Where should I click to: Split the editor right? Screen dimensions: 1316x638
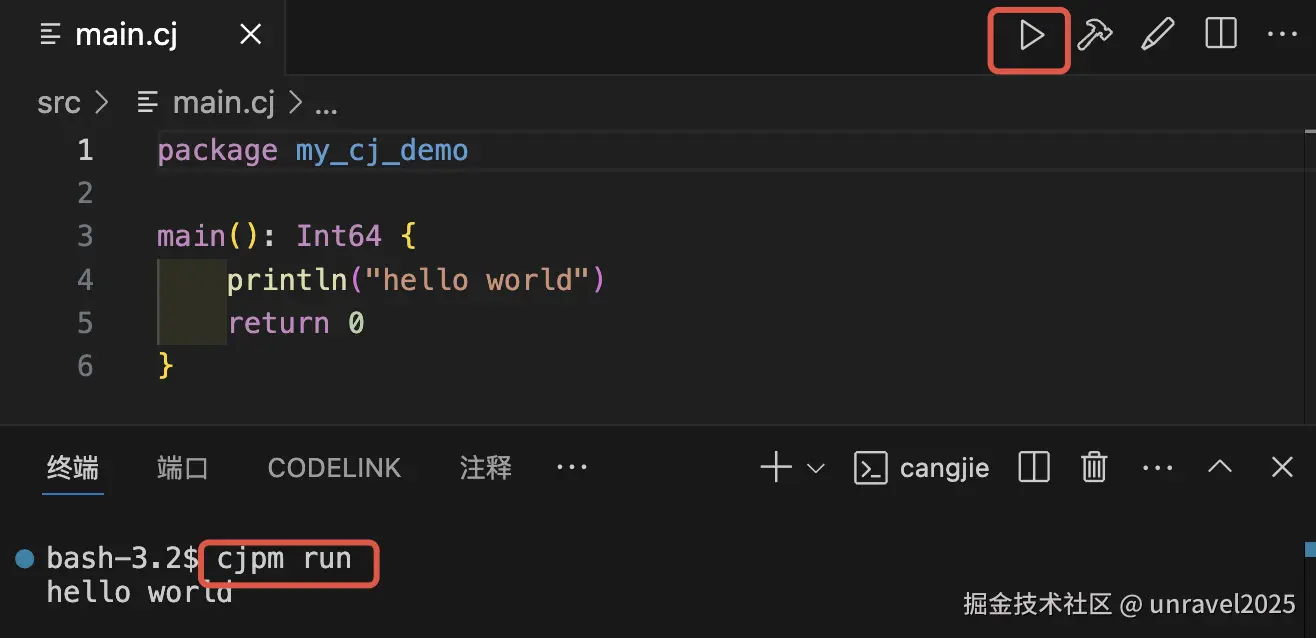pyautogui.click(x=1221, y=36)
